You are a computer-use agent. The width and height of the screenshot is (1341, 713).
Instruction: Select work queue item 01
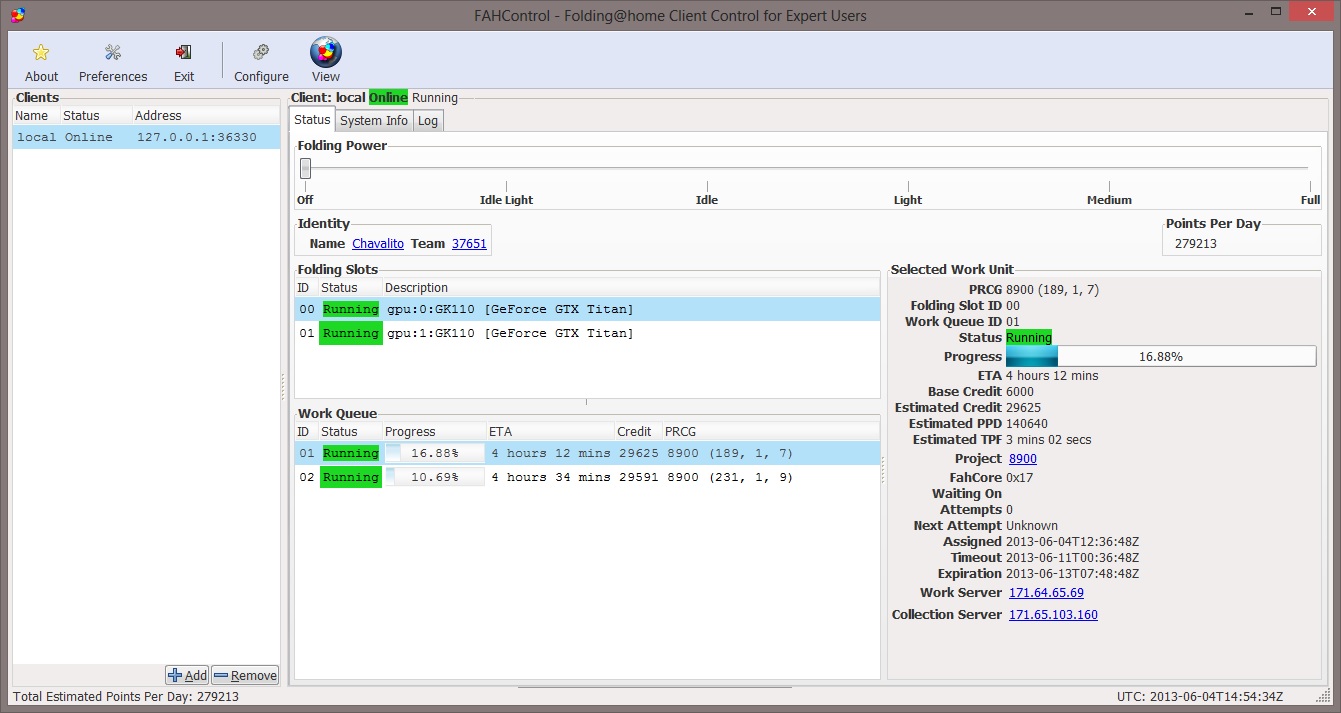[587, 453]
